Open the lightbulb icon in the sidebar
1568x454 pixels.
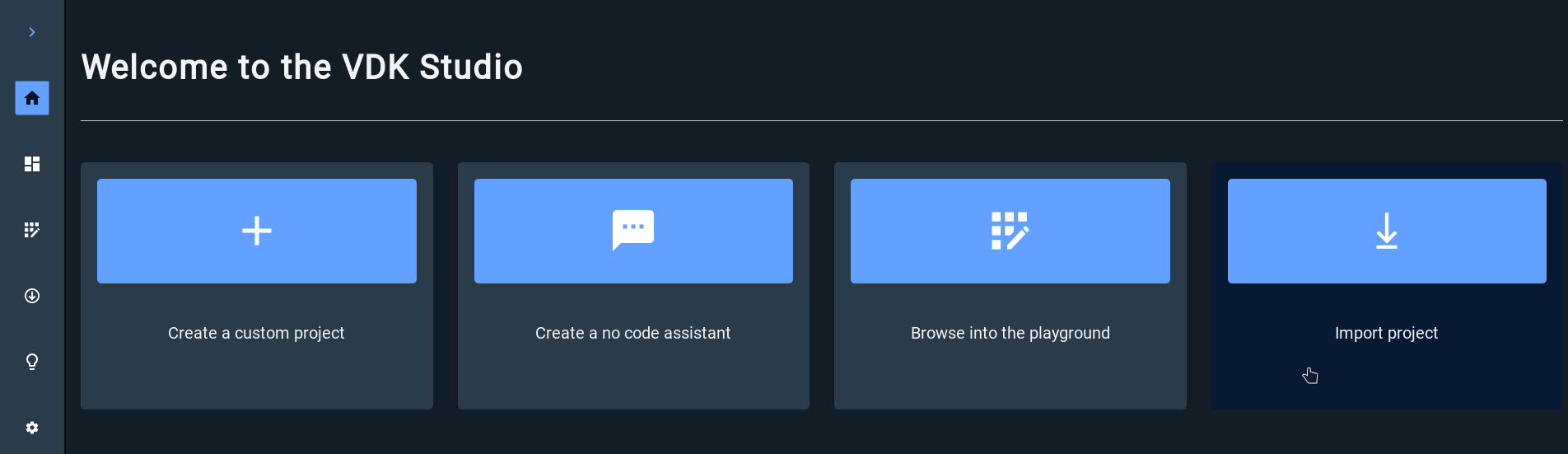point(32,362)
